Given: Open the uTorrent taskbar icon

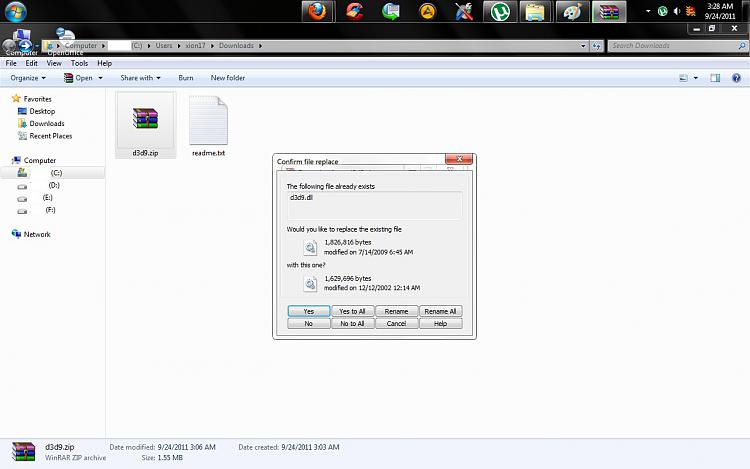Looking at the screenshot, I should [500, 11].
